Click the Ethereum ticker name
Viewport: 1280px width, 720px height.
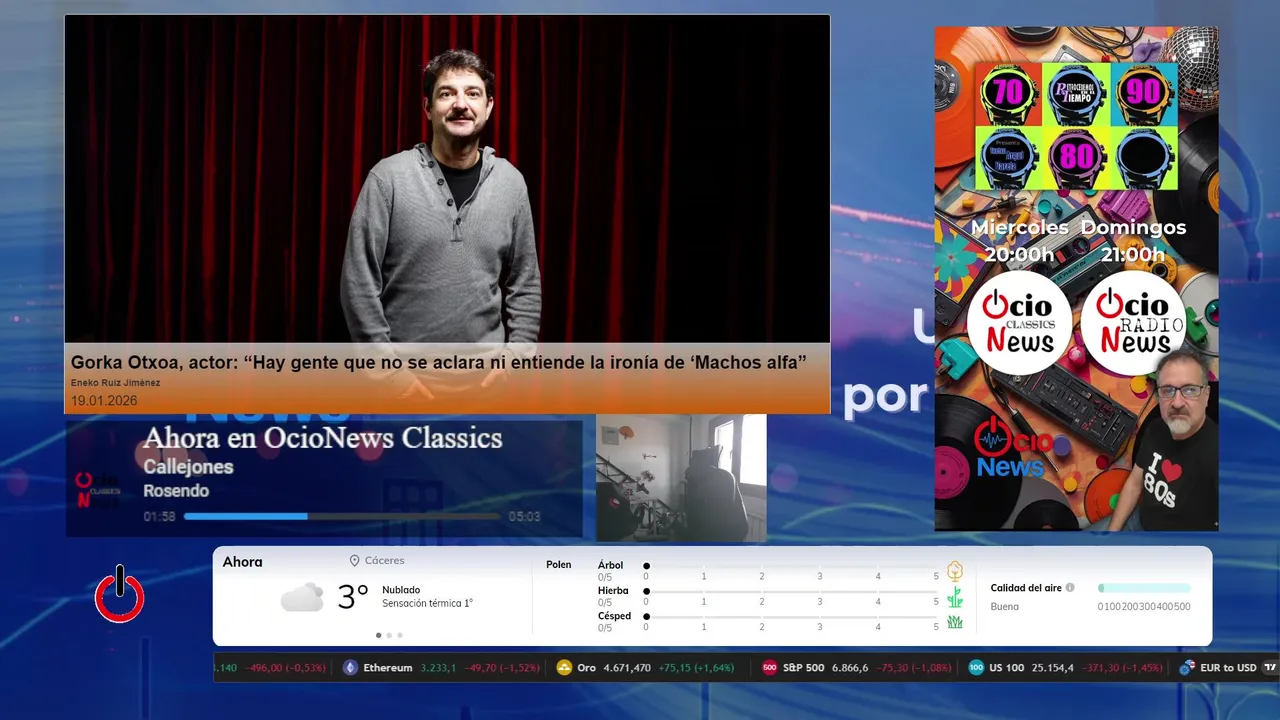[x=388, y=668]
